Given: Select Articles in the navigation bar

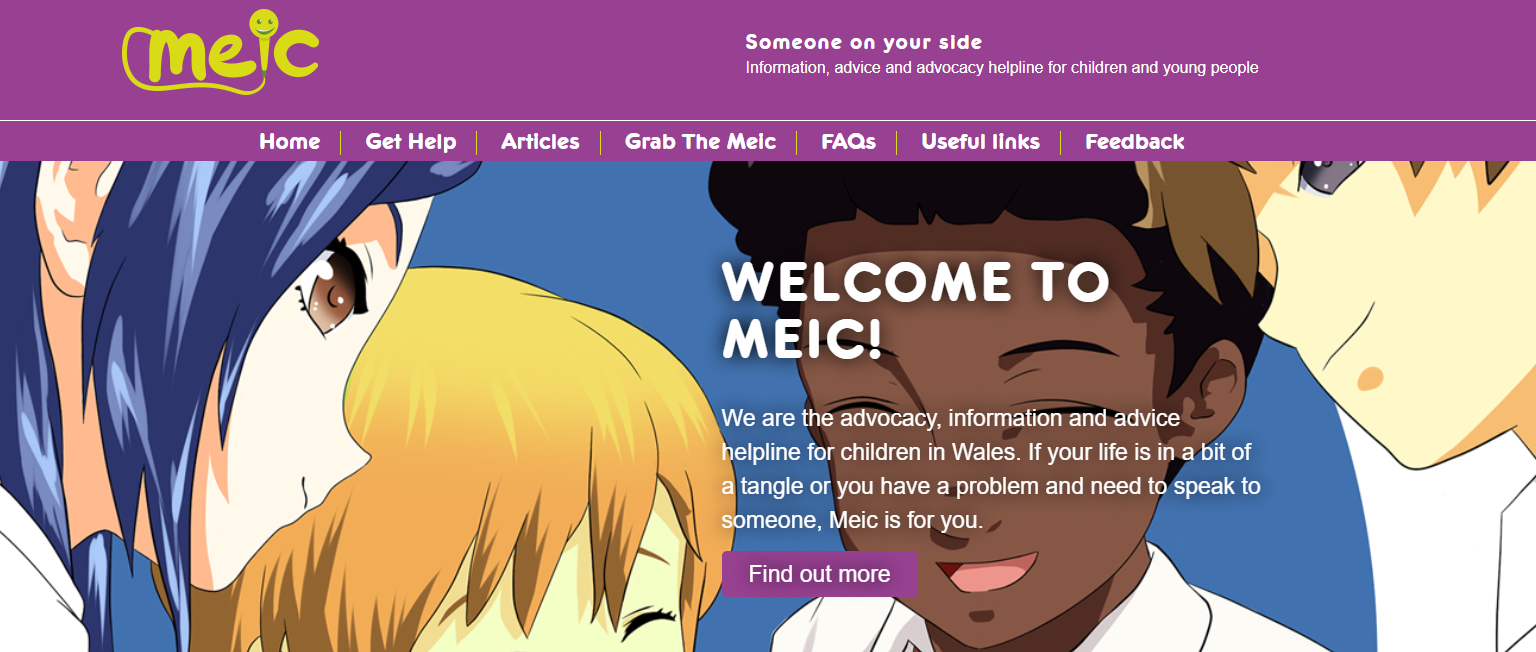Looking at the screenshot, I should coord(540,142).
